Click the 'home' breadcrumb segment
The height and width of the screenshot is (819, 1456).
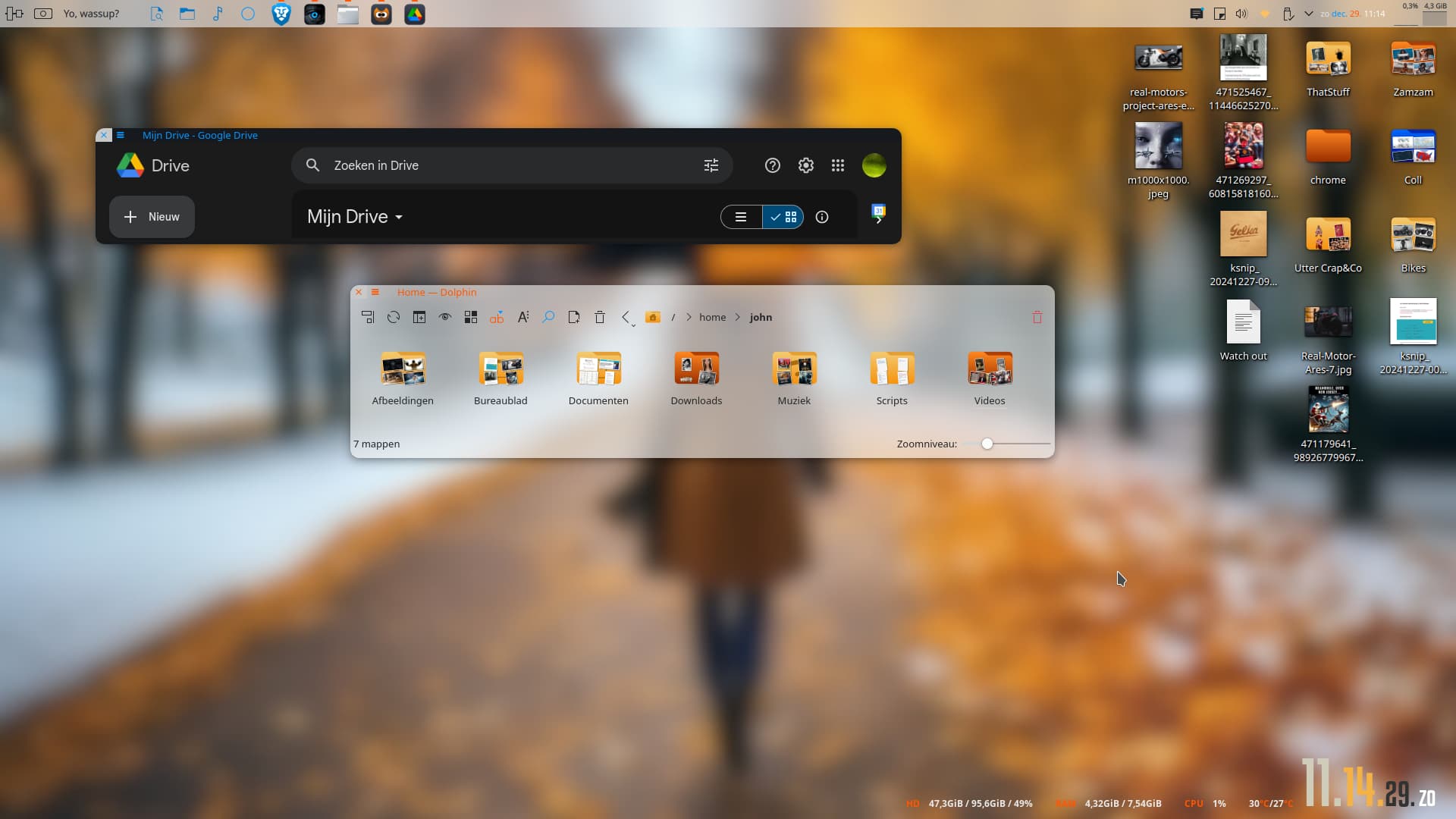coord(712,317)
